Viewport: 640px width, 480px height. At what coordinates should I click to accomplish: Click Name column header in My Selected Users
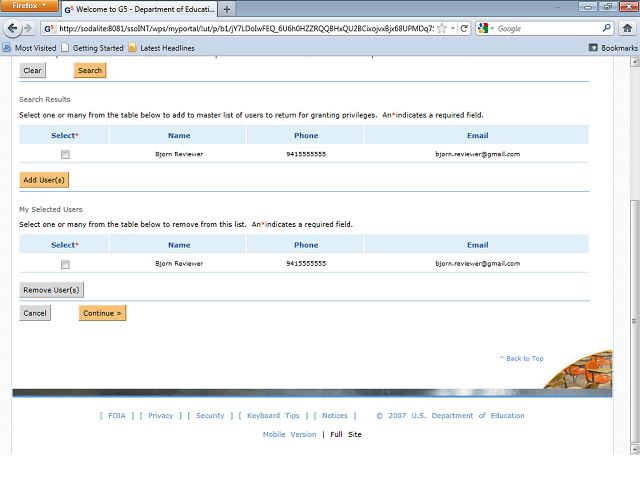pos(179,245)
